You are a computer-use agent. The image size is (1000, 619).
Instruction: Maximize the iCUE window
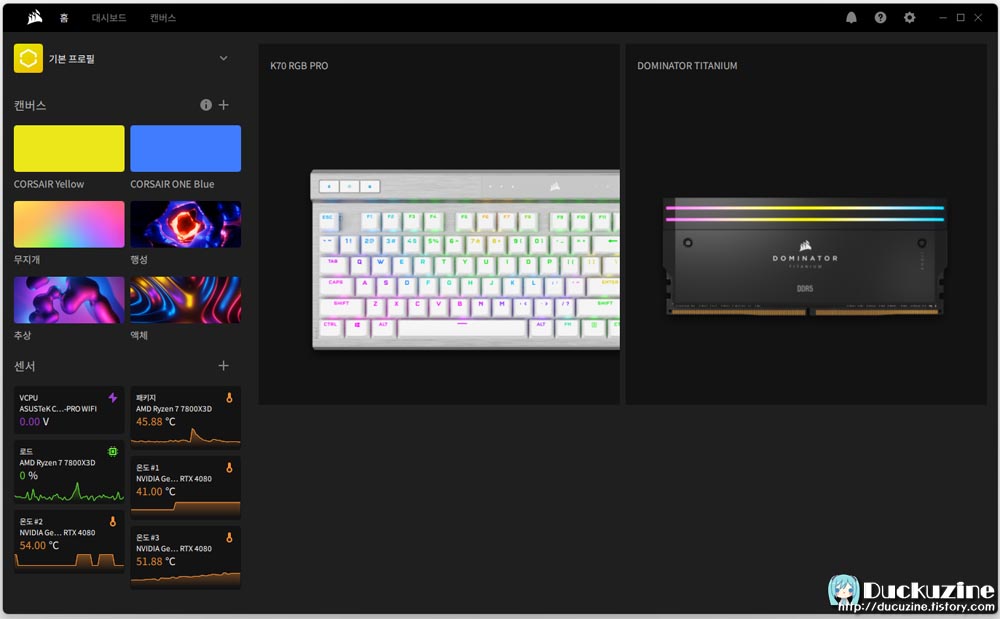(960, 18)
